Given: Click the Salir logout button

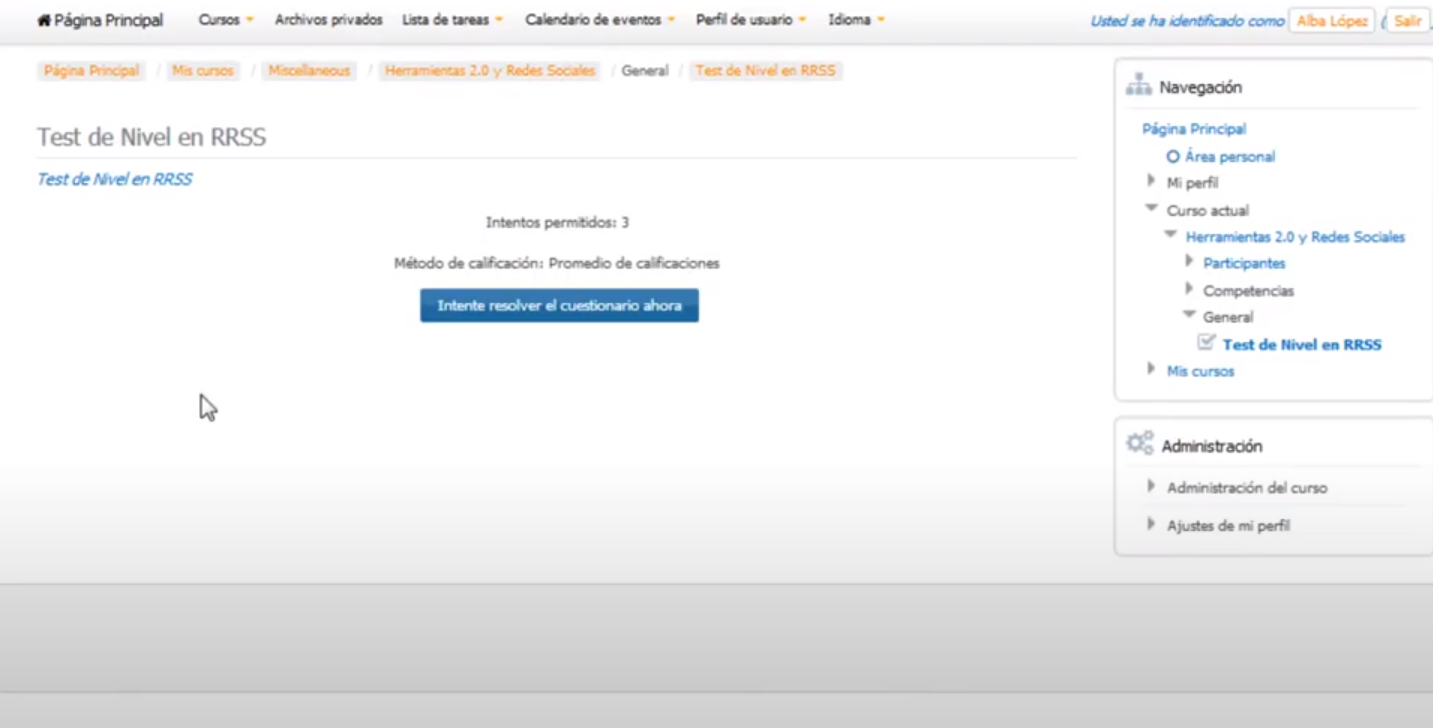Looking at the screenshot, I should (x=1407, y=21).
